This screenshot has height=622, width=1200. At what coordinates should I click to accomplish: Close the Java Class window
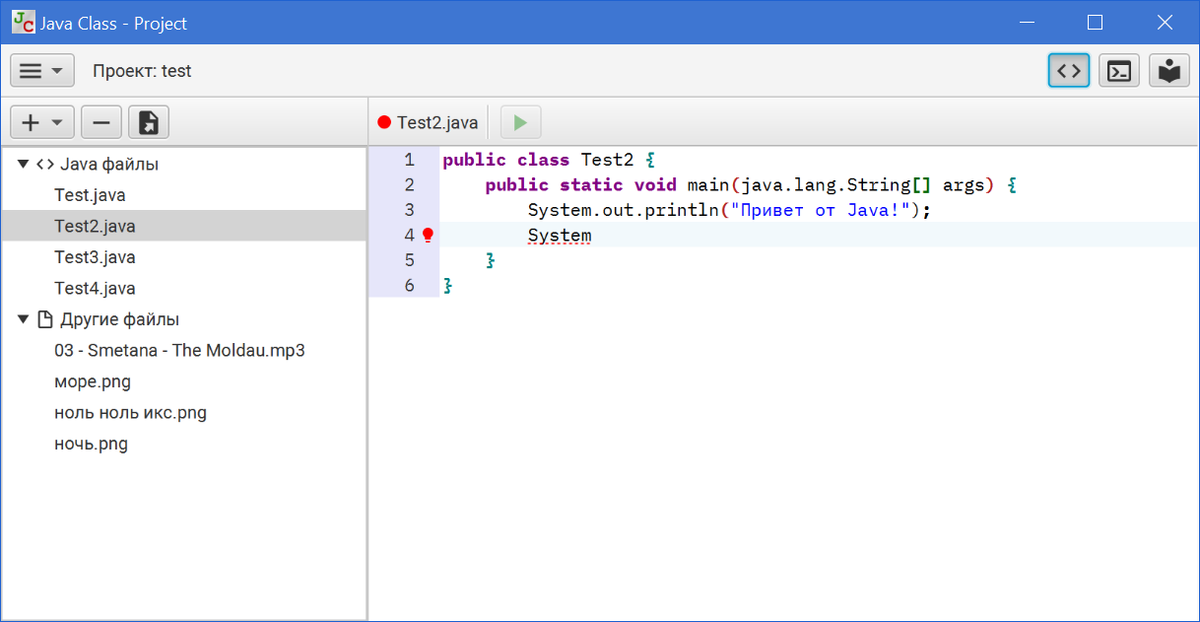1164,22
